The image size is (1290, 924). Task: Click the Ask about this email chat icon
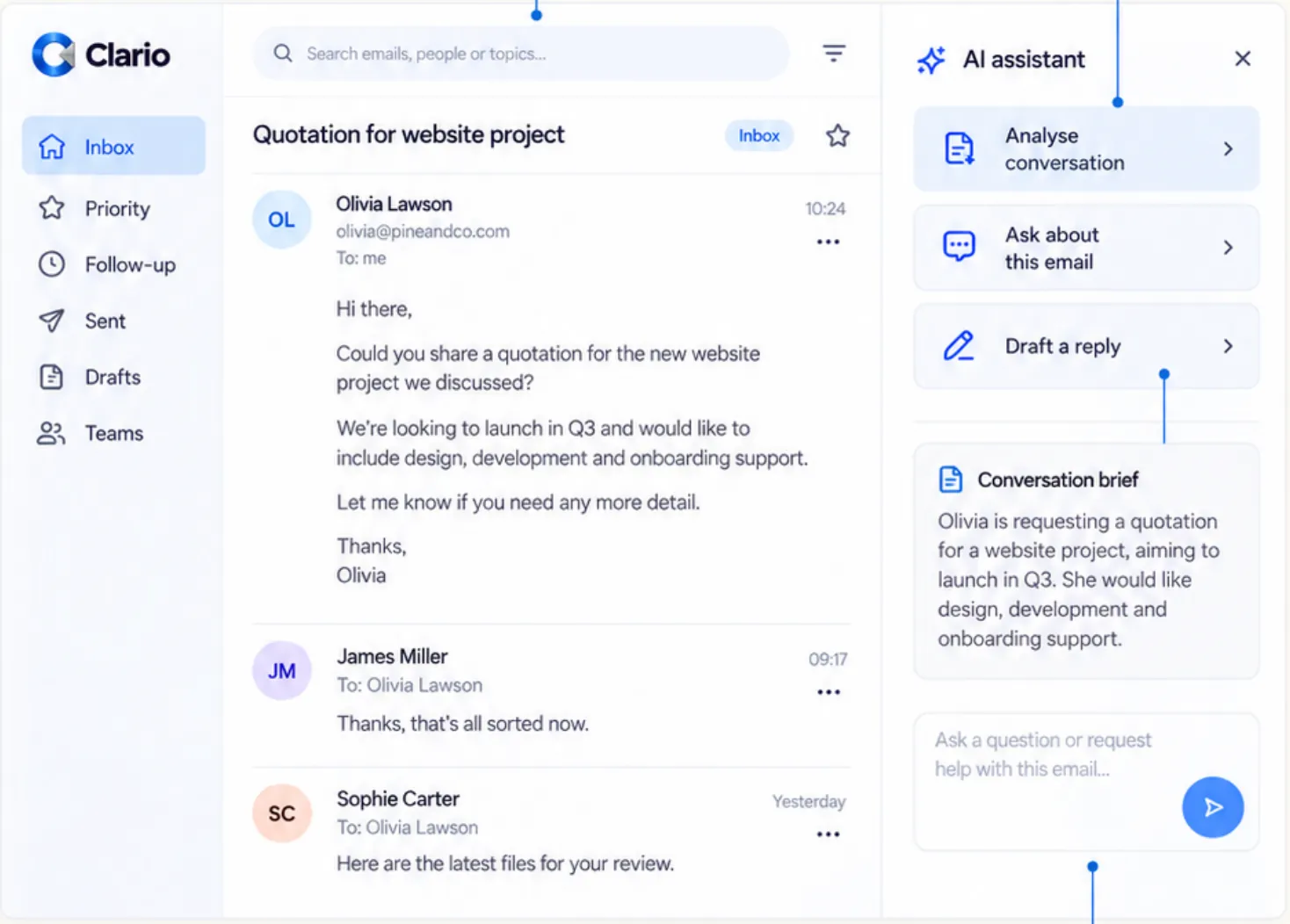(x=959, y=247)
